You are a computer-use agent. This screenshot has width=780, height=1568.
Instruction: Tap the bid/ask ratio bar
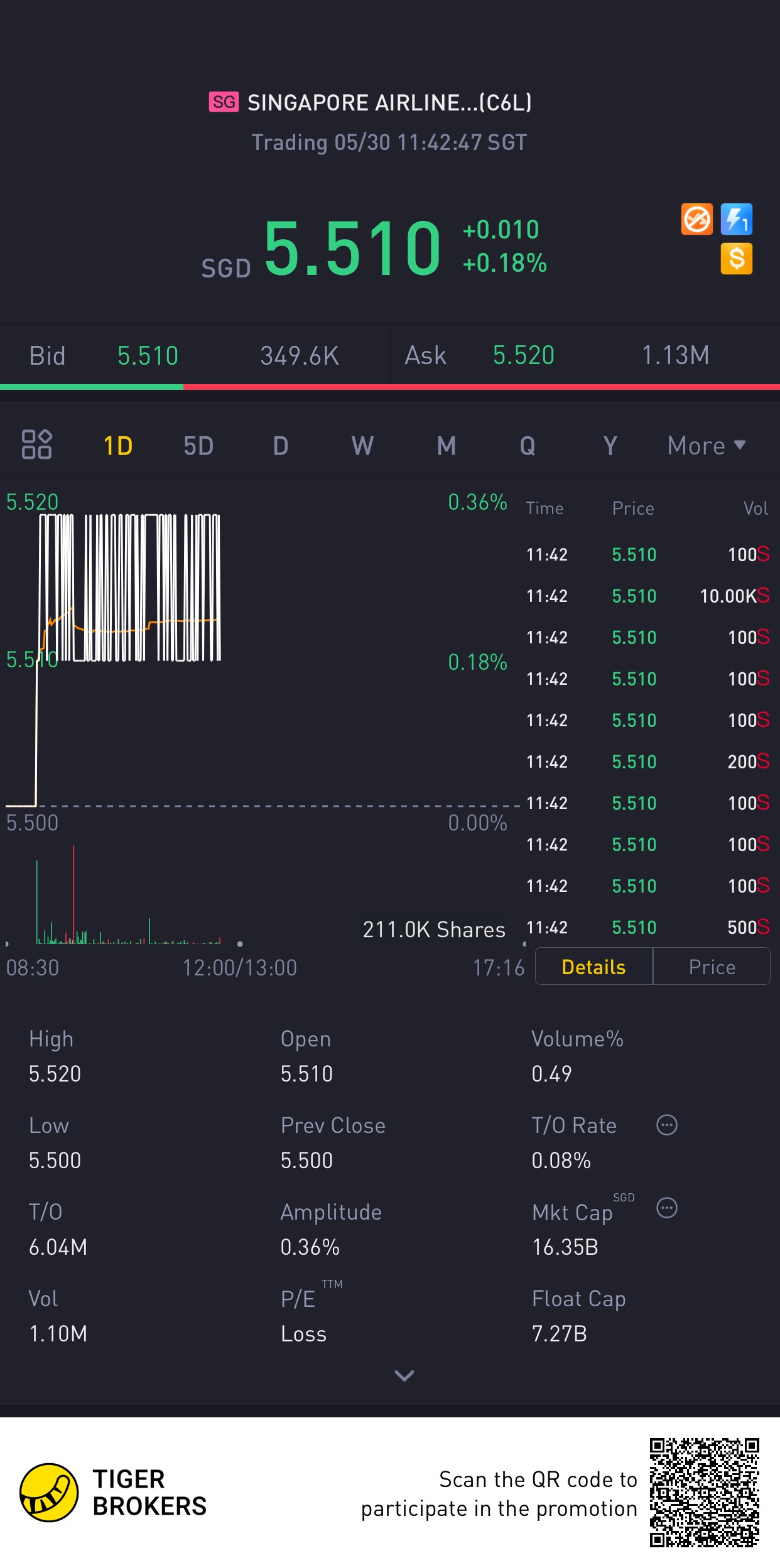(390, 387)
